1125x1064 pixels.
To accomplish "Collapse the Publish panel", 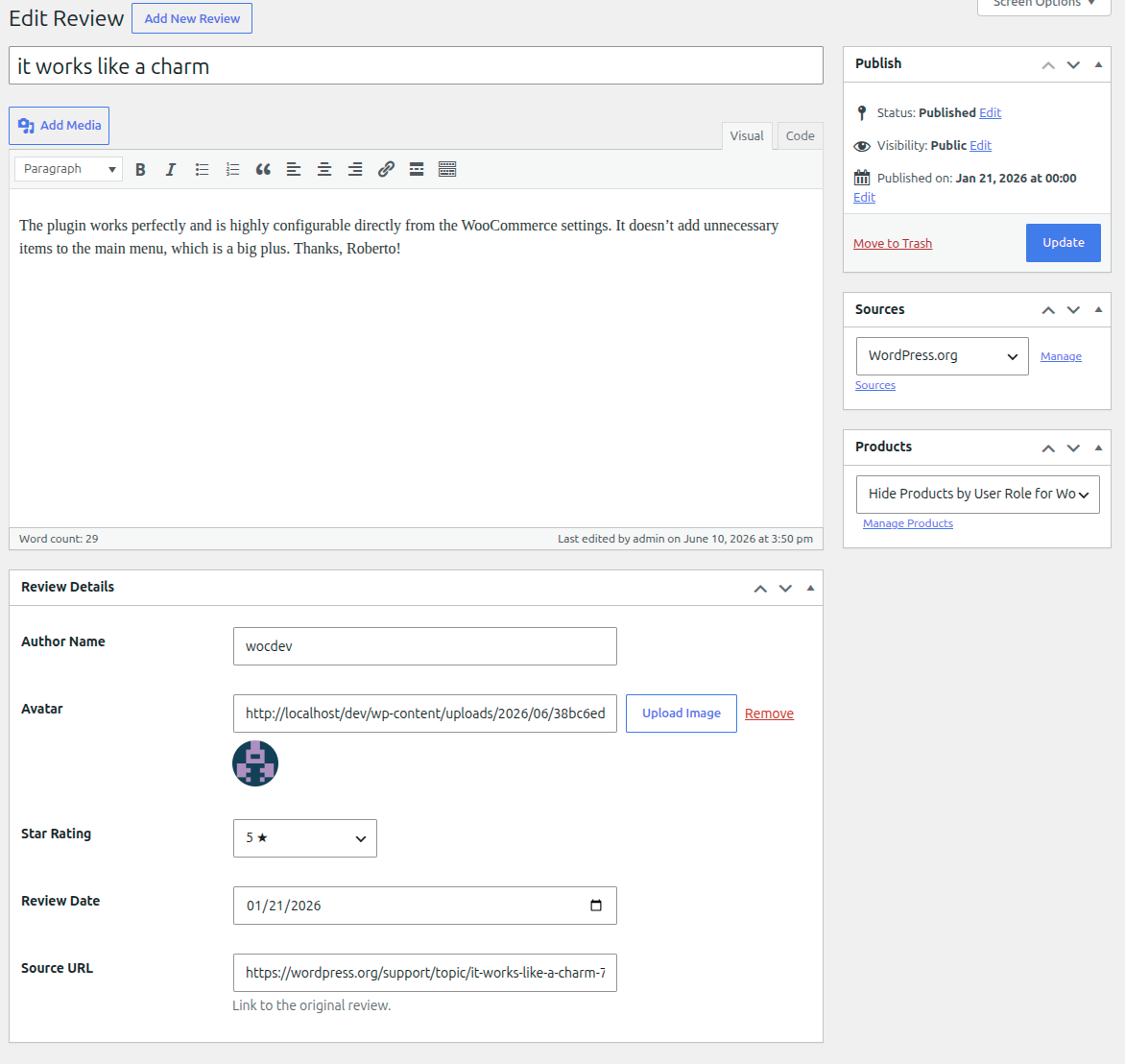I will click(x=1098, y=64).
